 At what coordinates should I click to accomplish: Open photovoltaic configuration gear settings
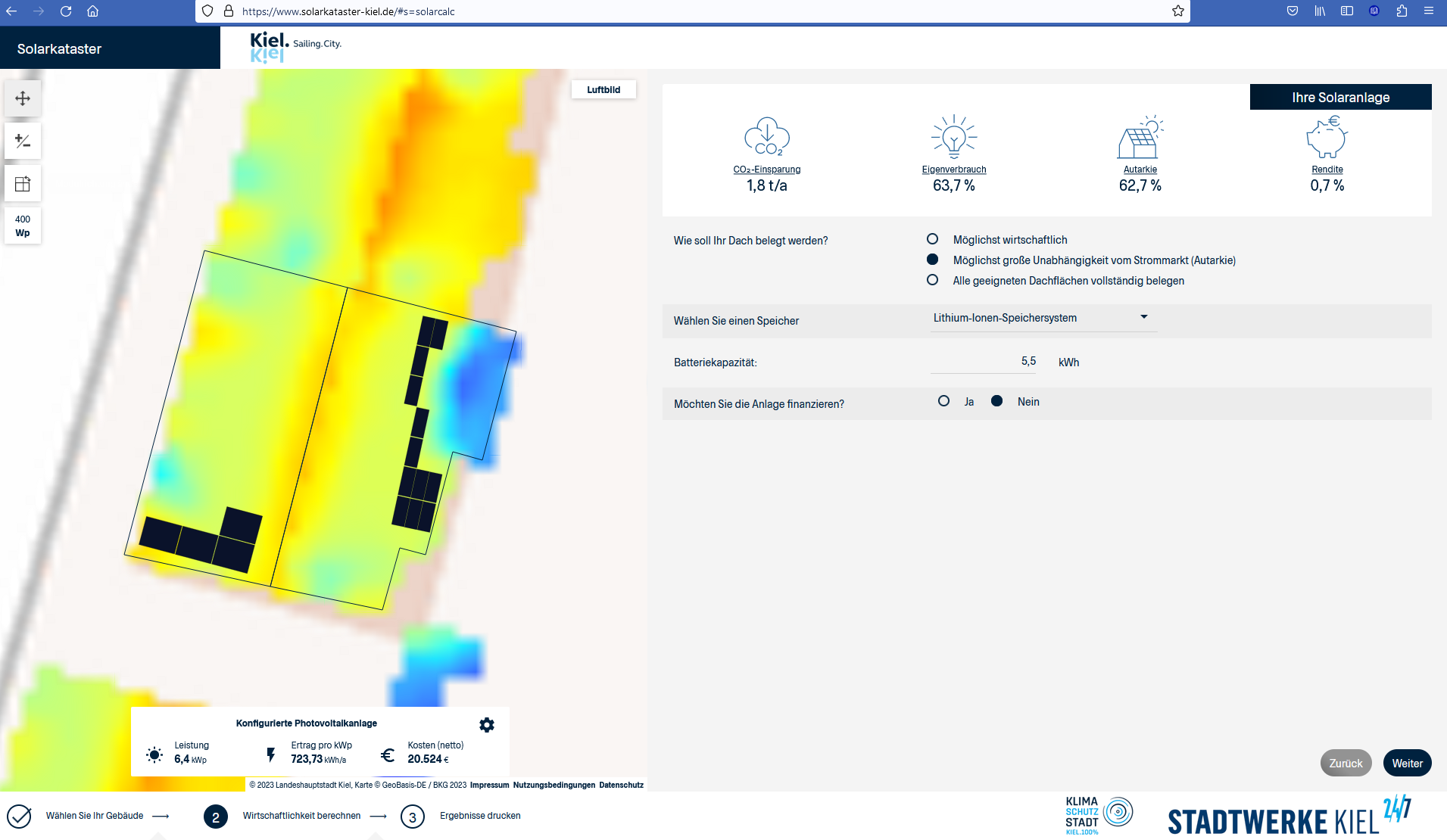pyautogui.click(x=487, y=725)
